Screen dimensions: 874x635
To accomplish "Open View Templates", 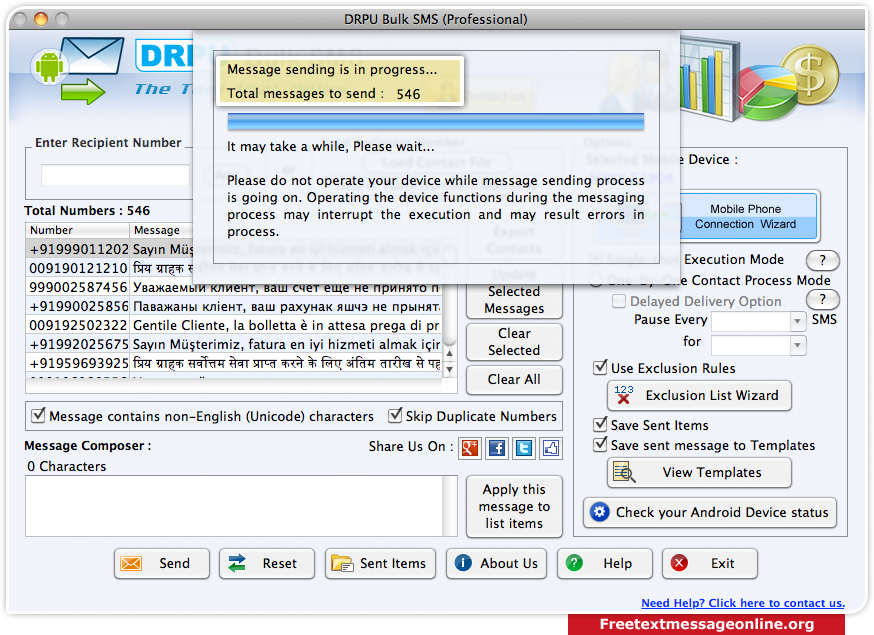I will click(699, 472).
